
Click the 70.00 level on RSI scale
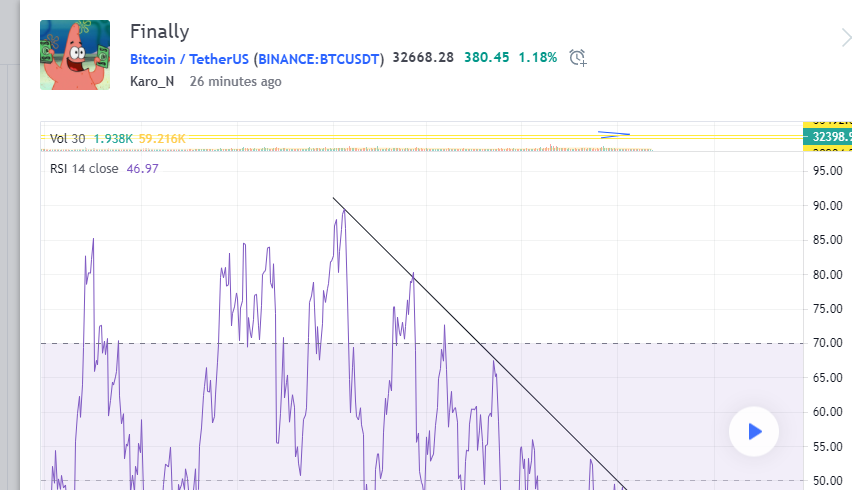[x=826, y=343]
